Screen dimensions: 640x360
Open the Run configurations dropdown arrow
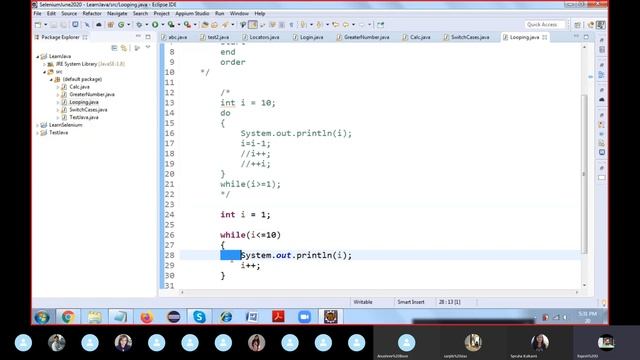coord(162,25)
